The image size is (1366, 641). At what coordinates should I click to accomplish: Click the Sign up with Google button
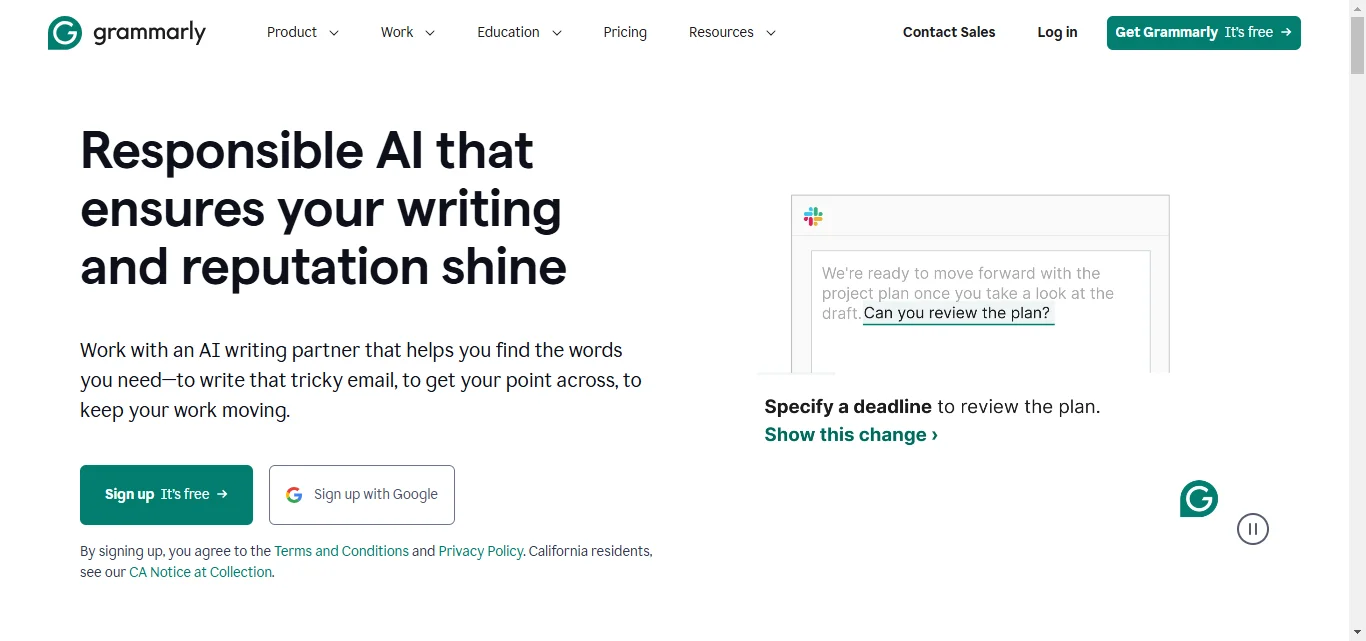(361, 494)
